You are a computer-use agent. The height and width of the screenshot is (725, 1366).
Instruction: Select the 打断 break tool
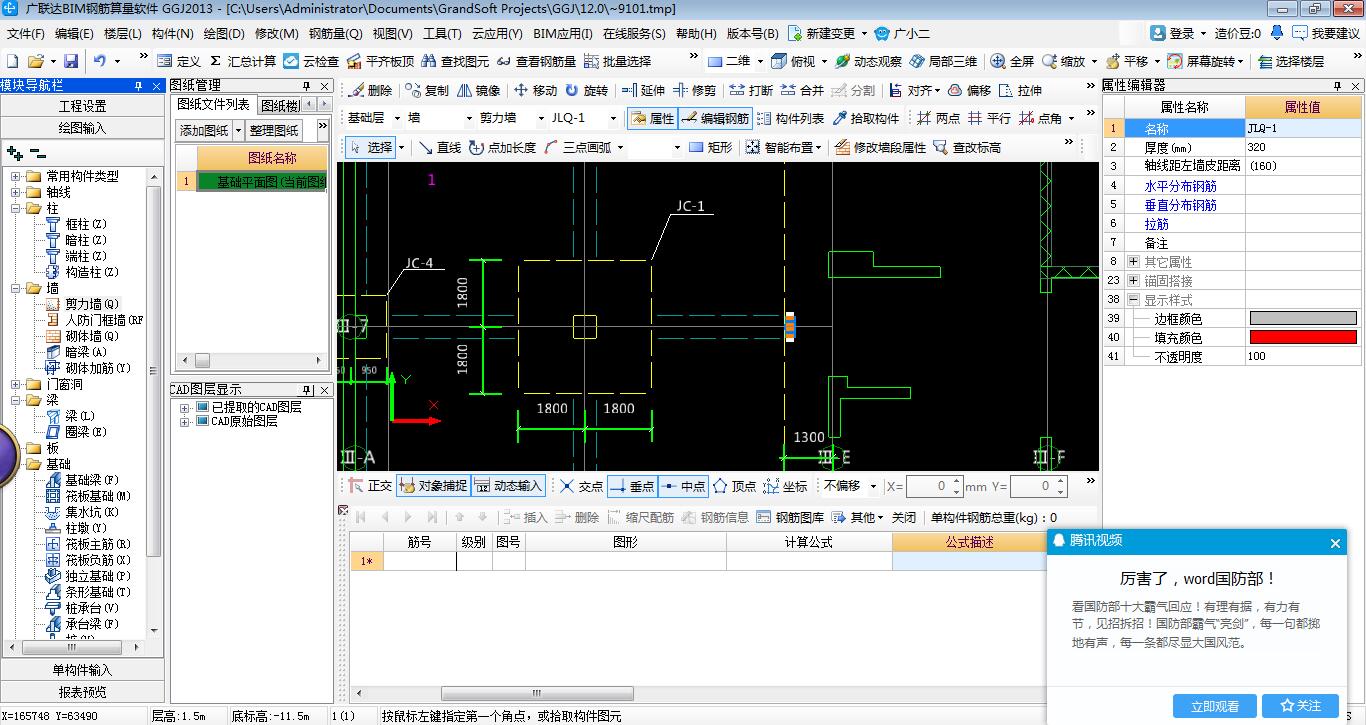(751, 90)
